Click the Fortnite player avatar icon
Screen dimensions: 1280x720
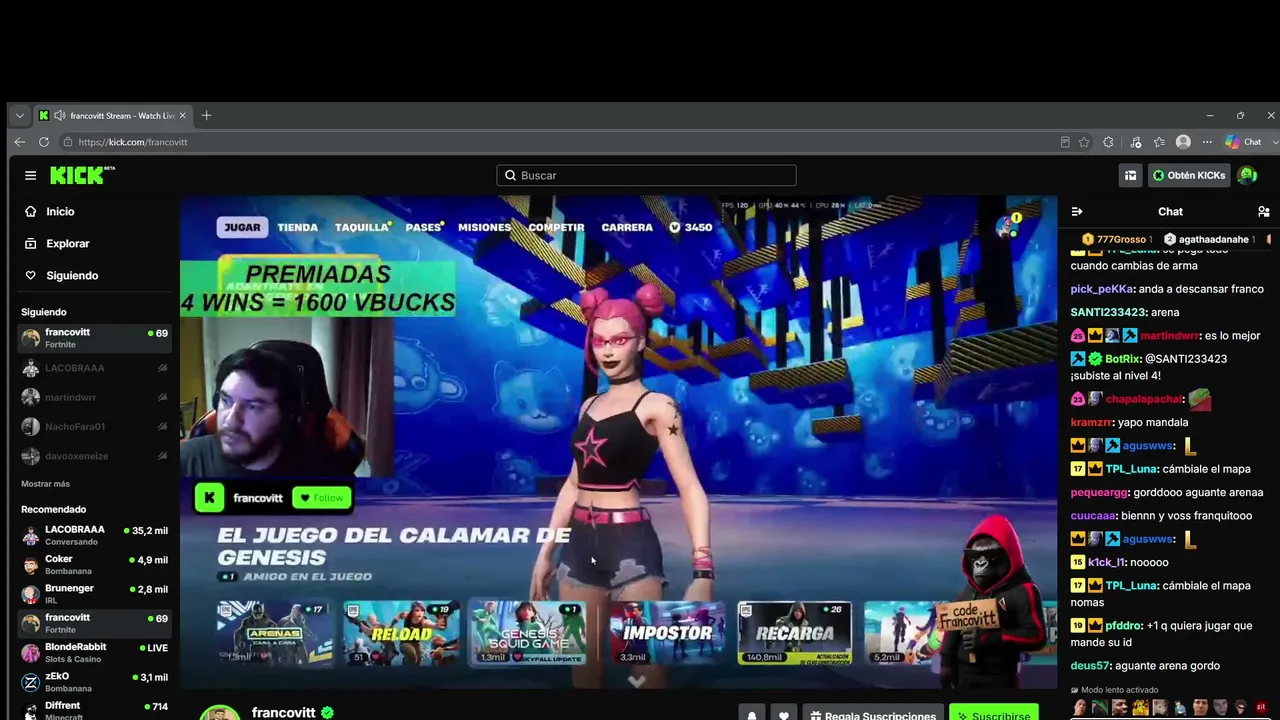[x=1008, y=225]
